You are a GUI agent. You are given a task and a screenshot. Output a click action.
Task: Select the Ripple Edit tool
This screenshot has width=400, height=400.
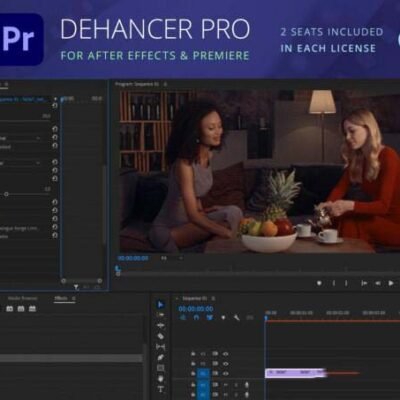[160, 325]
